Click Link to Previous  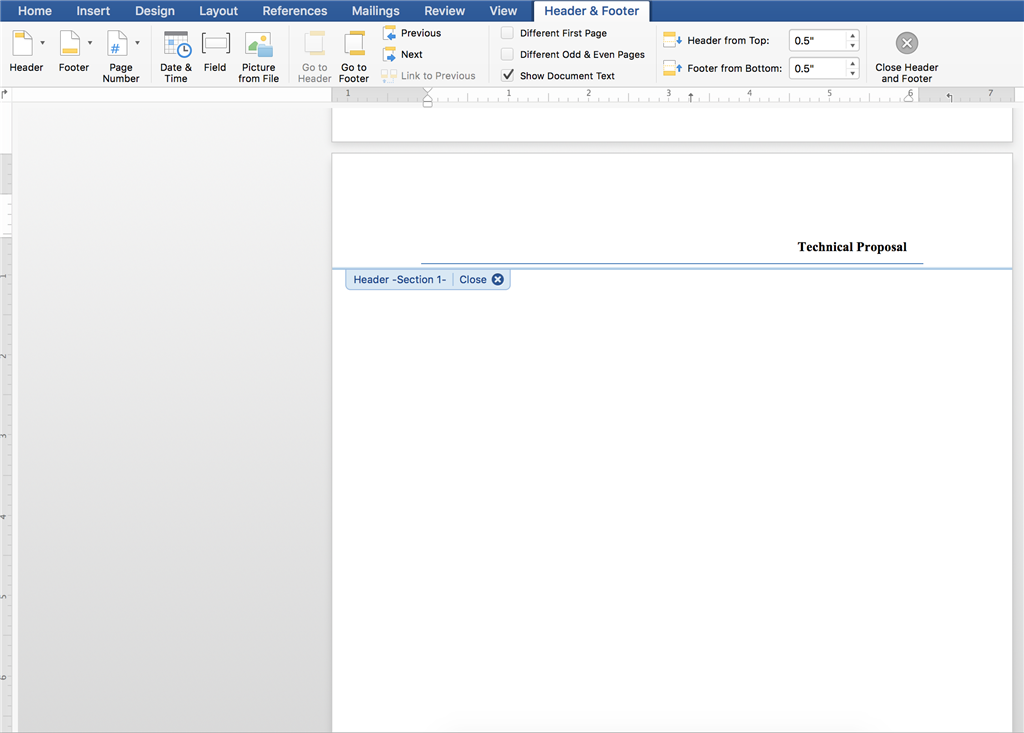point(428,76)
